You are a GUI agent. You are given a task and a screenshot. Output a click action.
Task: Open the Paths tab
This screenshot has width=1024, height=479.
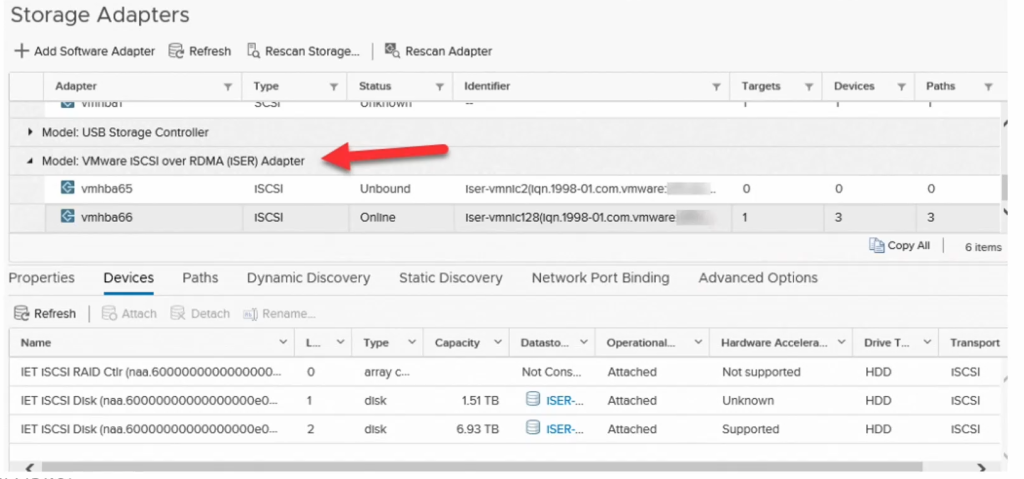pos(200,278)
